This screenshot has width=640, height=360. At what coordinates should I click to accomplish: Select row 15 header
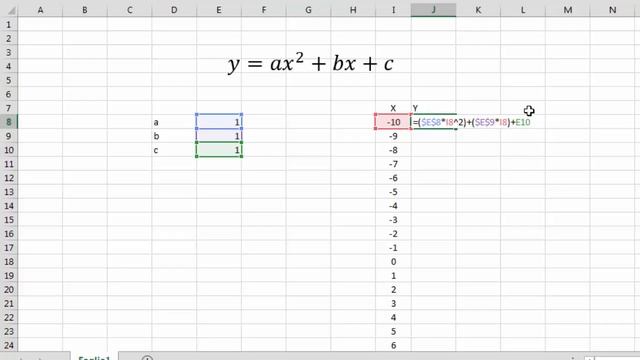coord(9,220)
